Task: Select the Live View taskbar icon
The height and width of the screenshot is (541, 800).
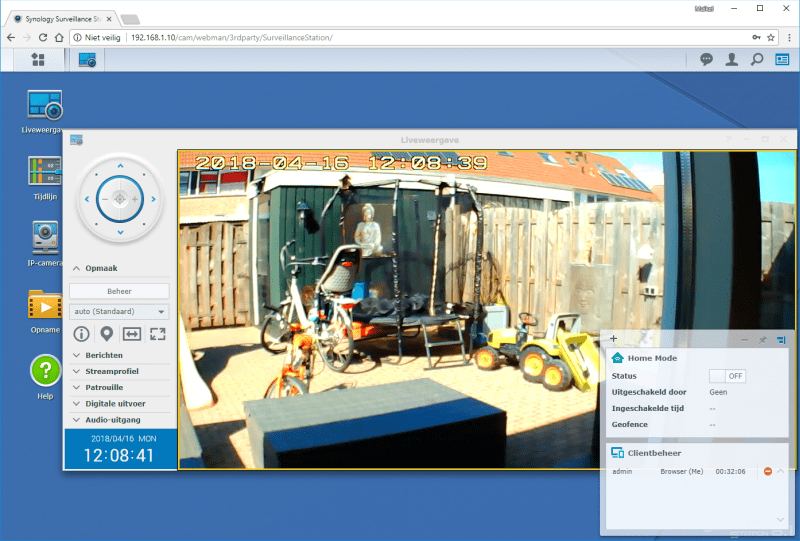Action: pos(87,60)
